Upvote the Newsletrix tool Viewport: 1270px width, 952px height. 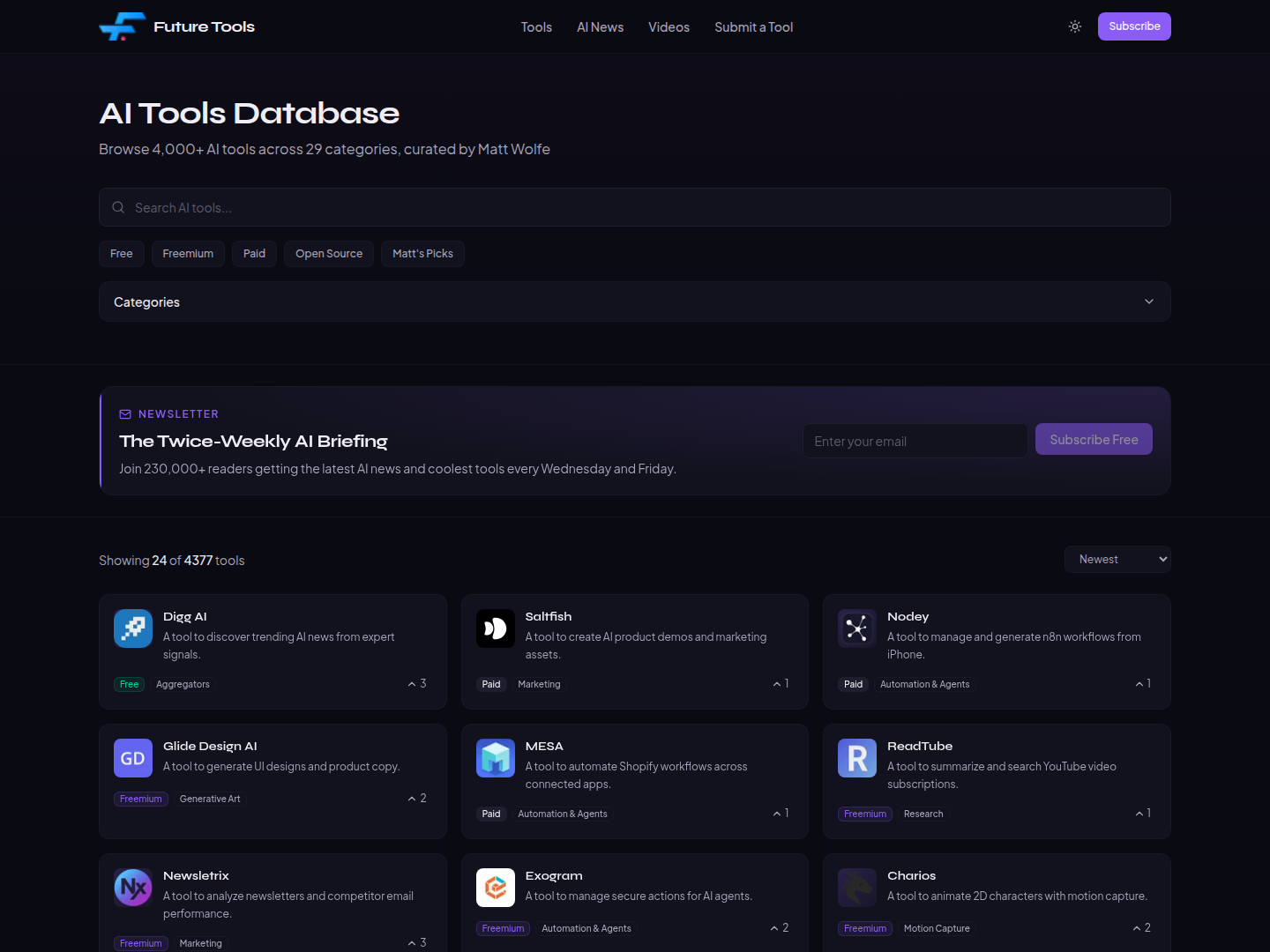click(417, 942)
